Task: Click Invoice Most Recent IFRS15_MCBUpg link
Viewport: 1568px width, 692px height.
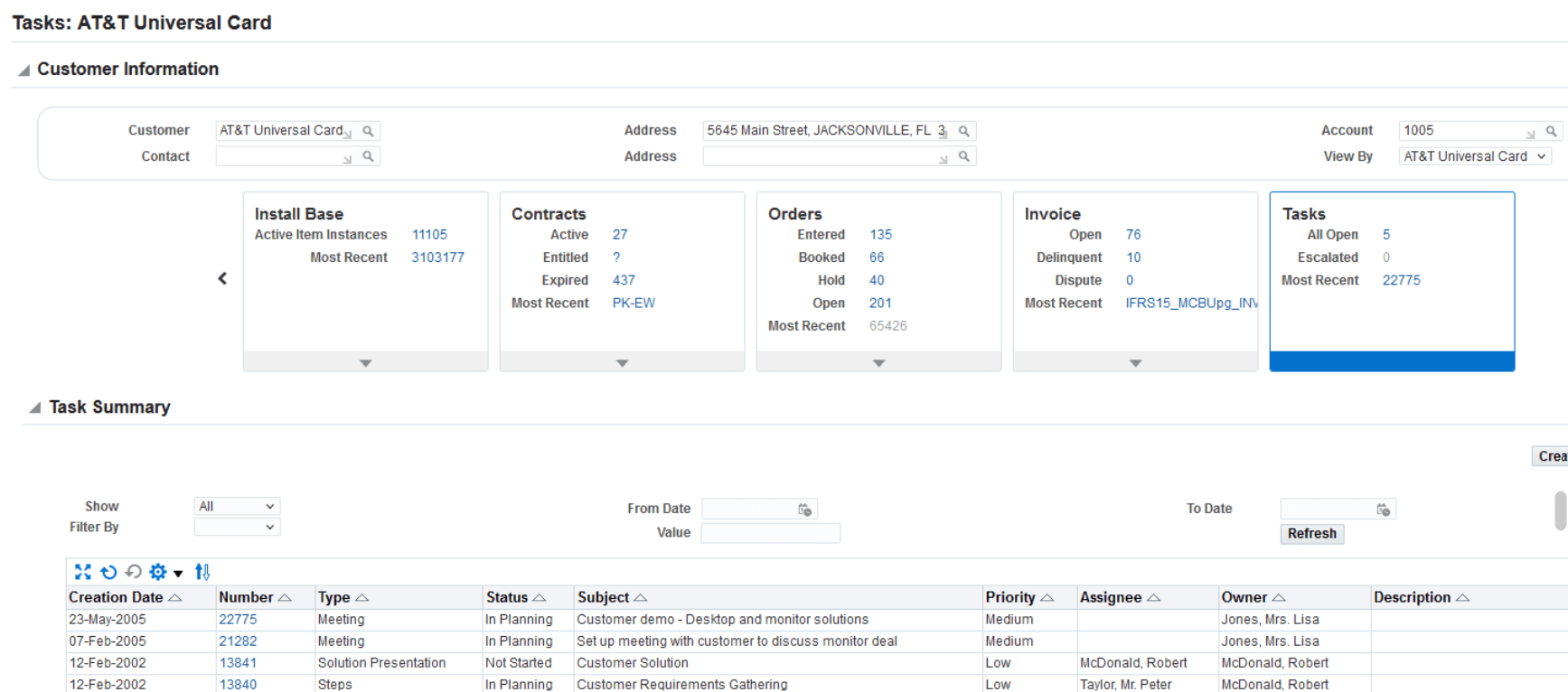Action: tap(1191, 304)
